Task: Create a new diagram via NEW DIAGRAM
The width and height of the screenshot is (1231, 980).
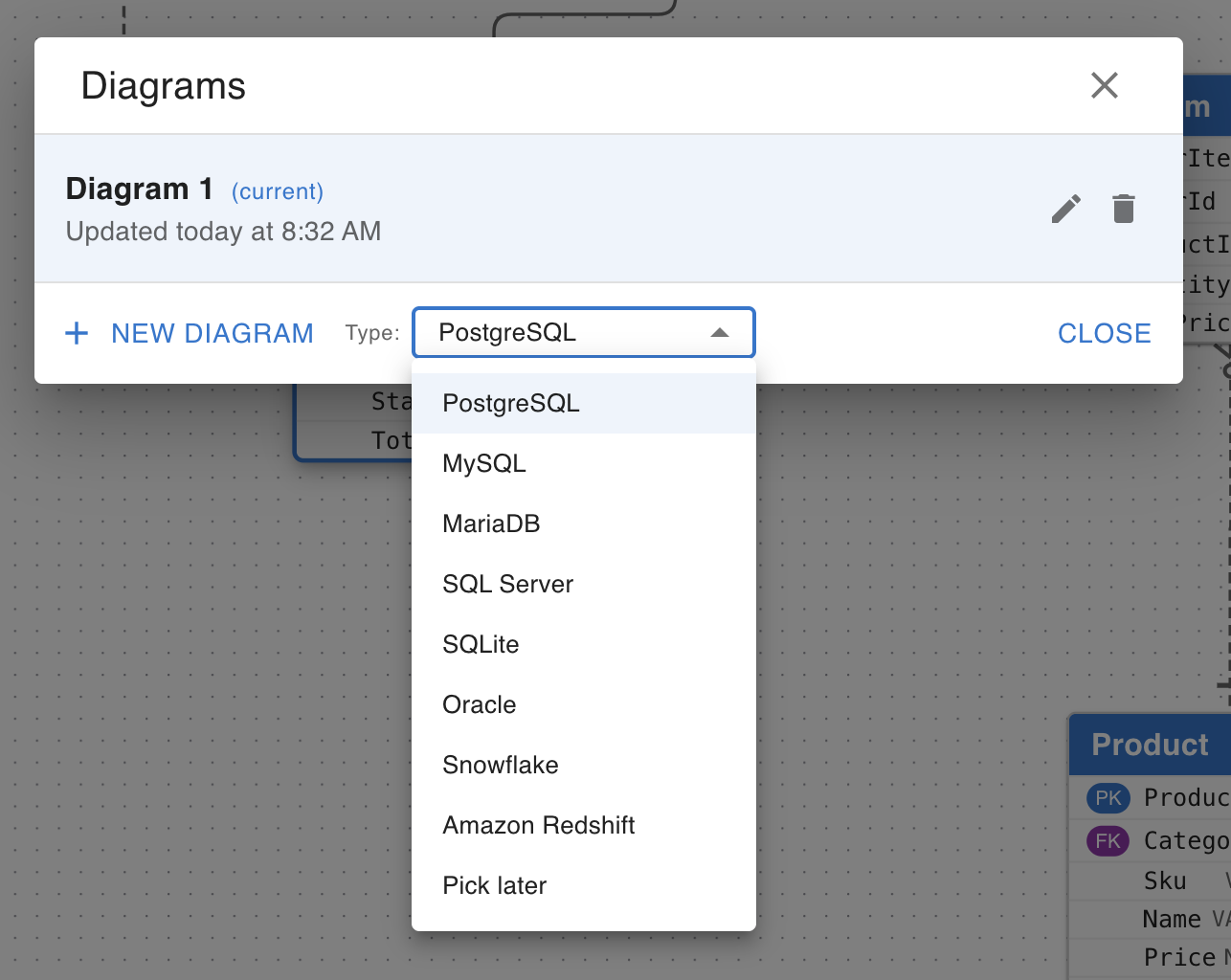Action: (189, 333)
